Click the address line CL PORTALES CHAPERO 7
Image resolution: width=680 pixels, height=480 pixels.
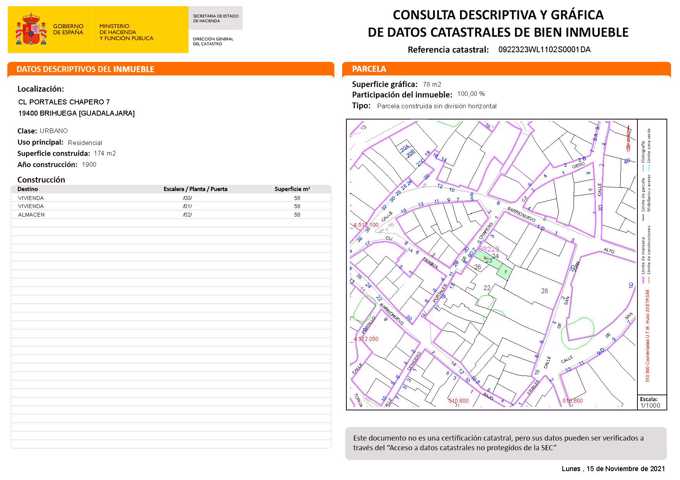[64, 102]
